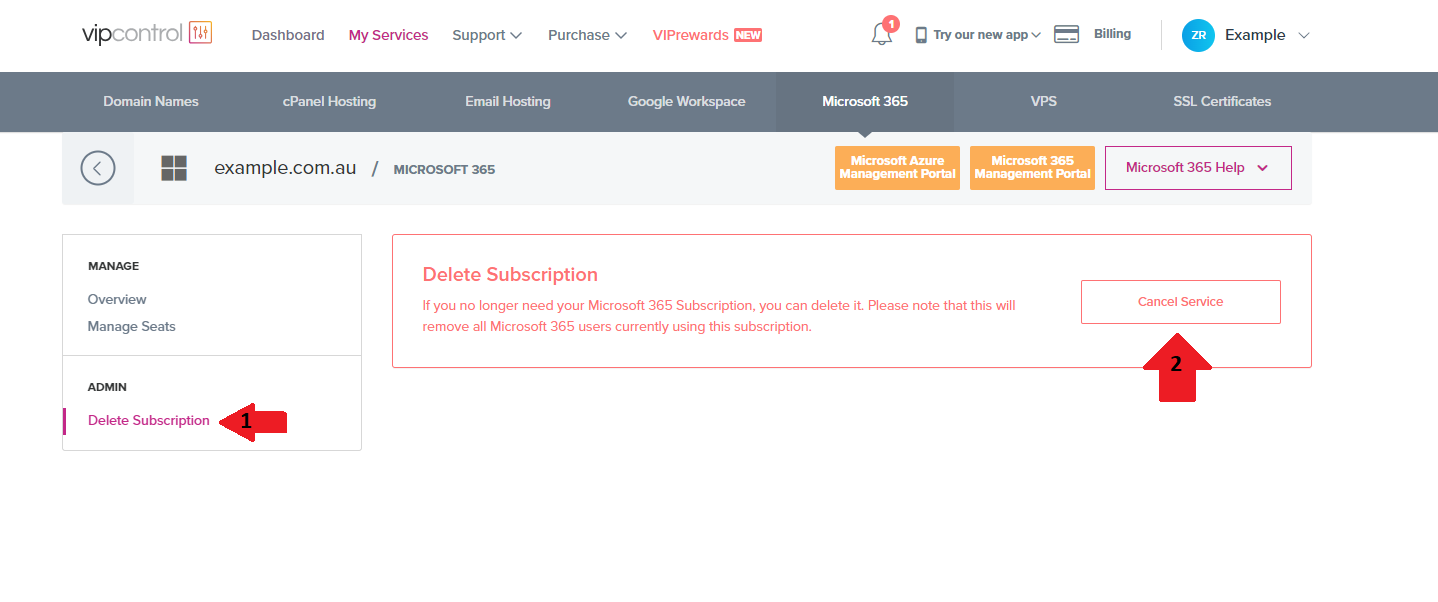Click the Delete Subscription panel heading
Viewport: 1438px width, 602px height.
510,275
